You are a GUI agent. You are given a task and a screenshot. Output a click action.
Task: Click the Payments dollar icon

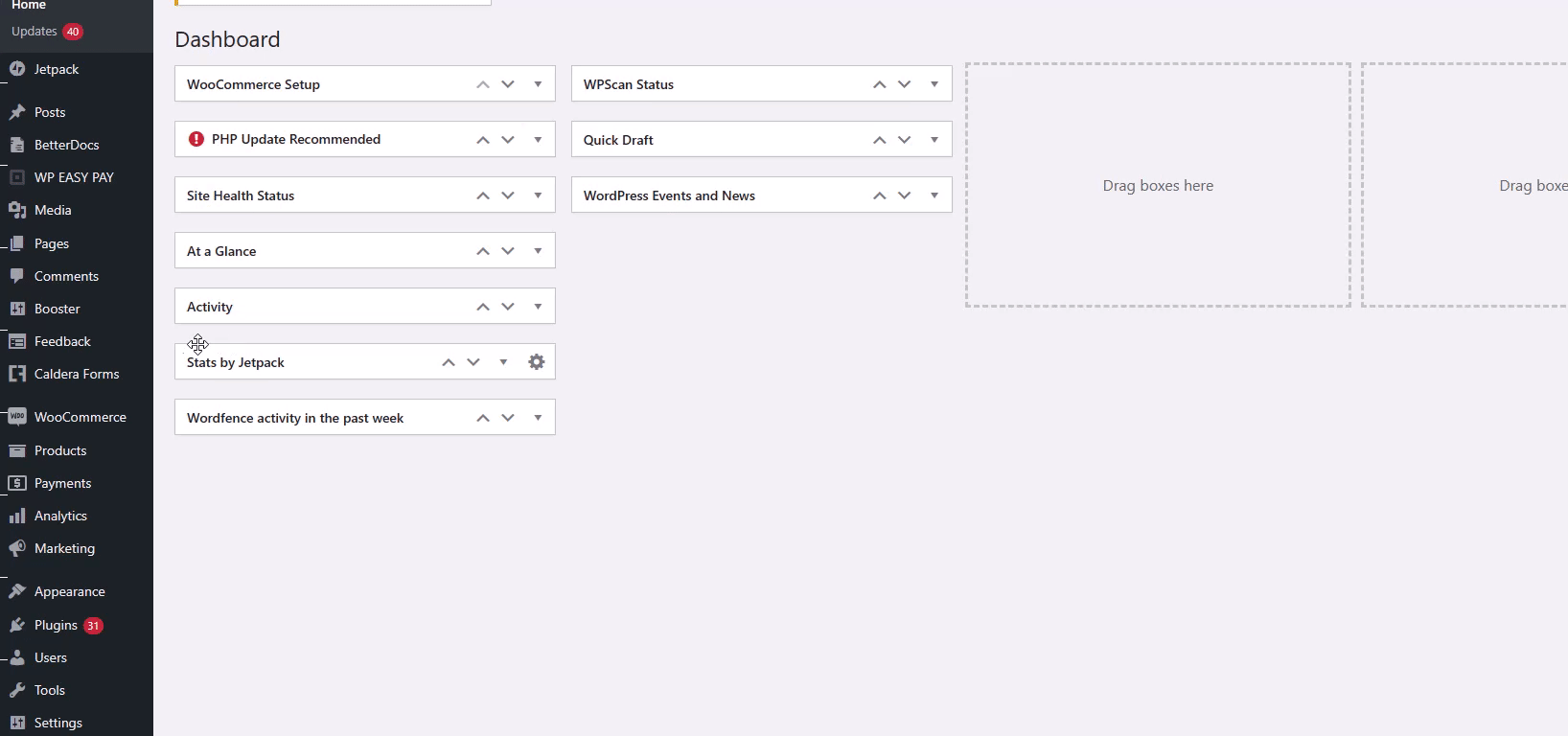tap(17, 483)
